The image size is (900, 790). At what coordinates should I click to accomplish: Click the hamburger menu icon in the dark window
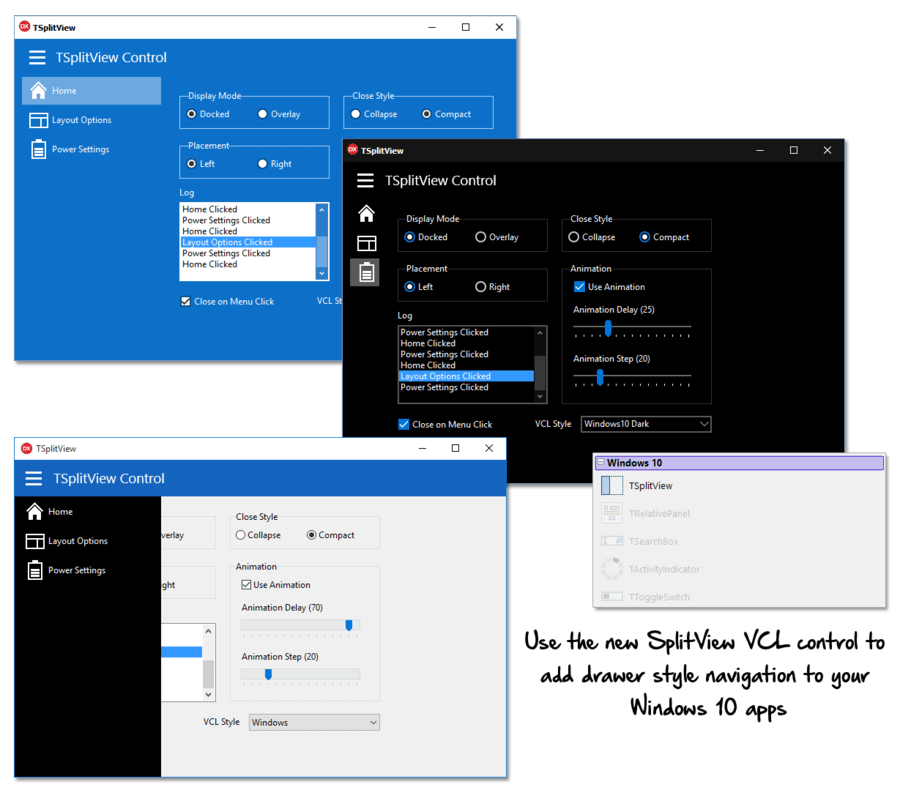click(366, 181)
